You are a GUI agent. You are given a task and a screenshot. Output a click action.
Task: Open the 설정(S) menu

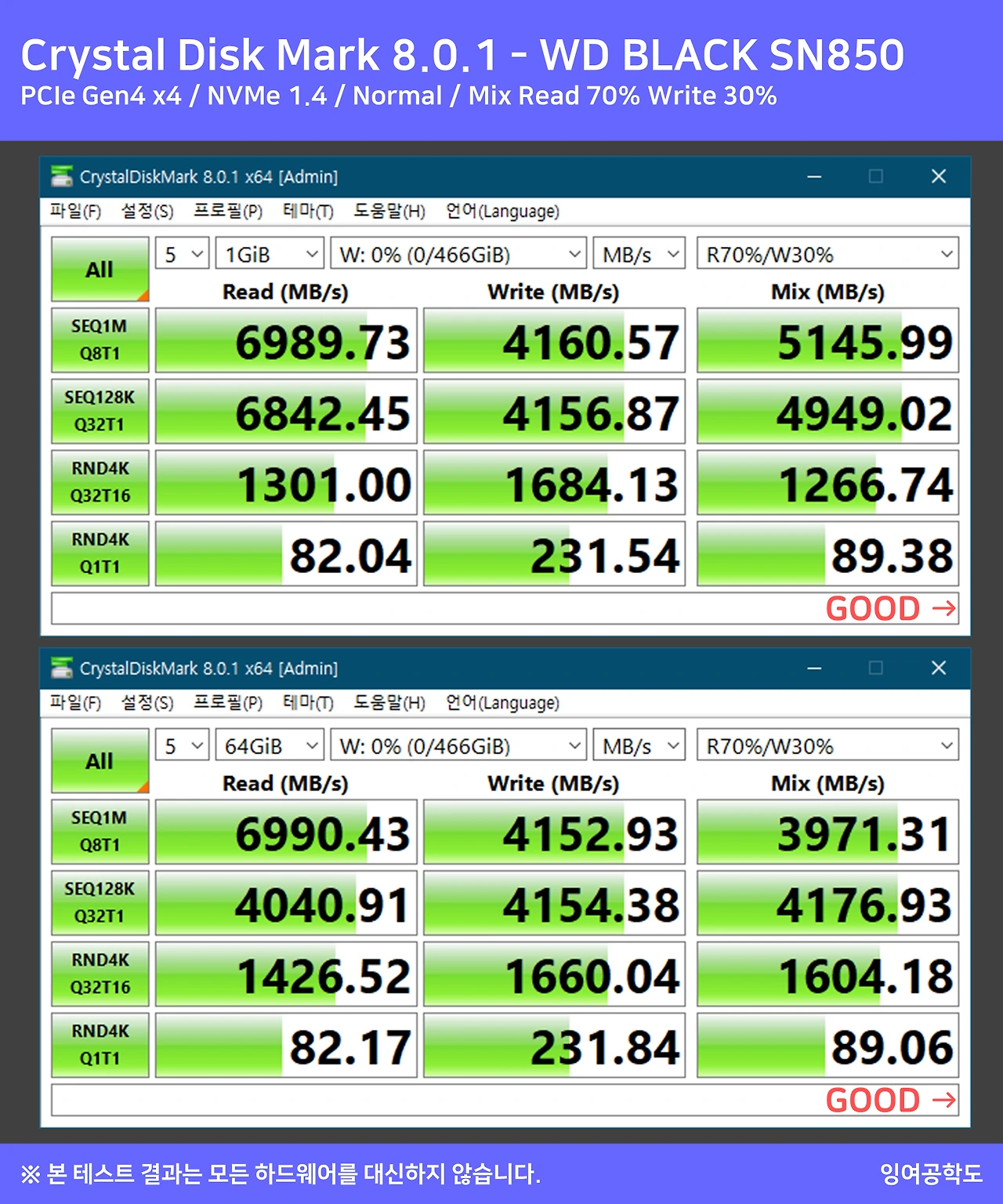click(147, 211)
